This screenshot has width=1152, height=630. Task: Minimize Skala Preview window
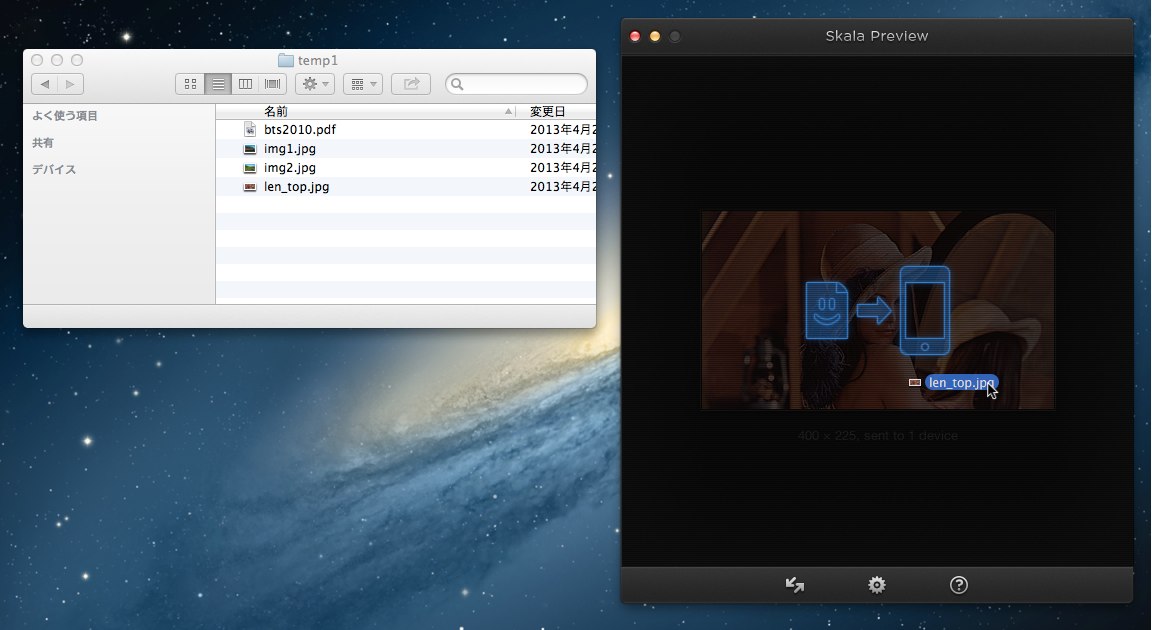[x=655, y=36]
